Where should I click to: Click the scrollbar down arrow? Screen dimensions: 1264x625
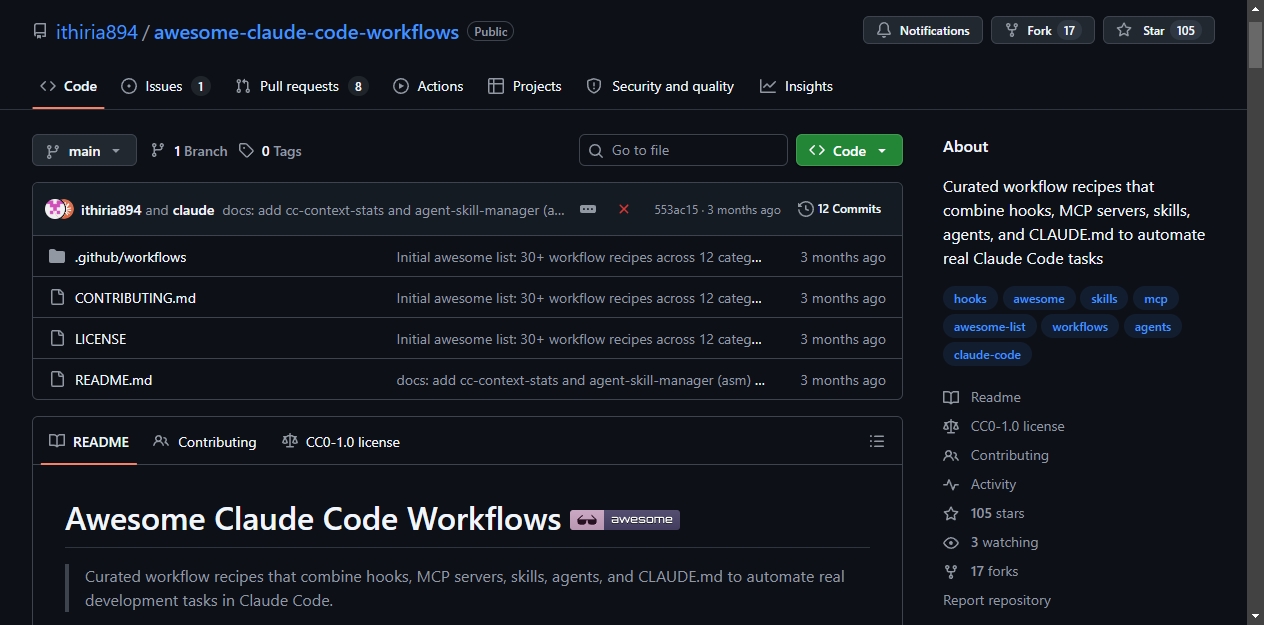click(x=1256, y=616)
